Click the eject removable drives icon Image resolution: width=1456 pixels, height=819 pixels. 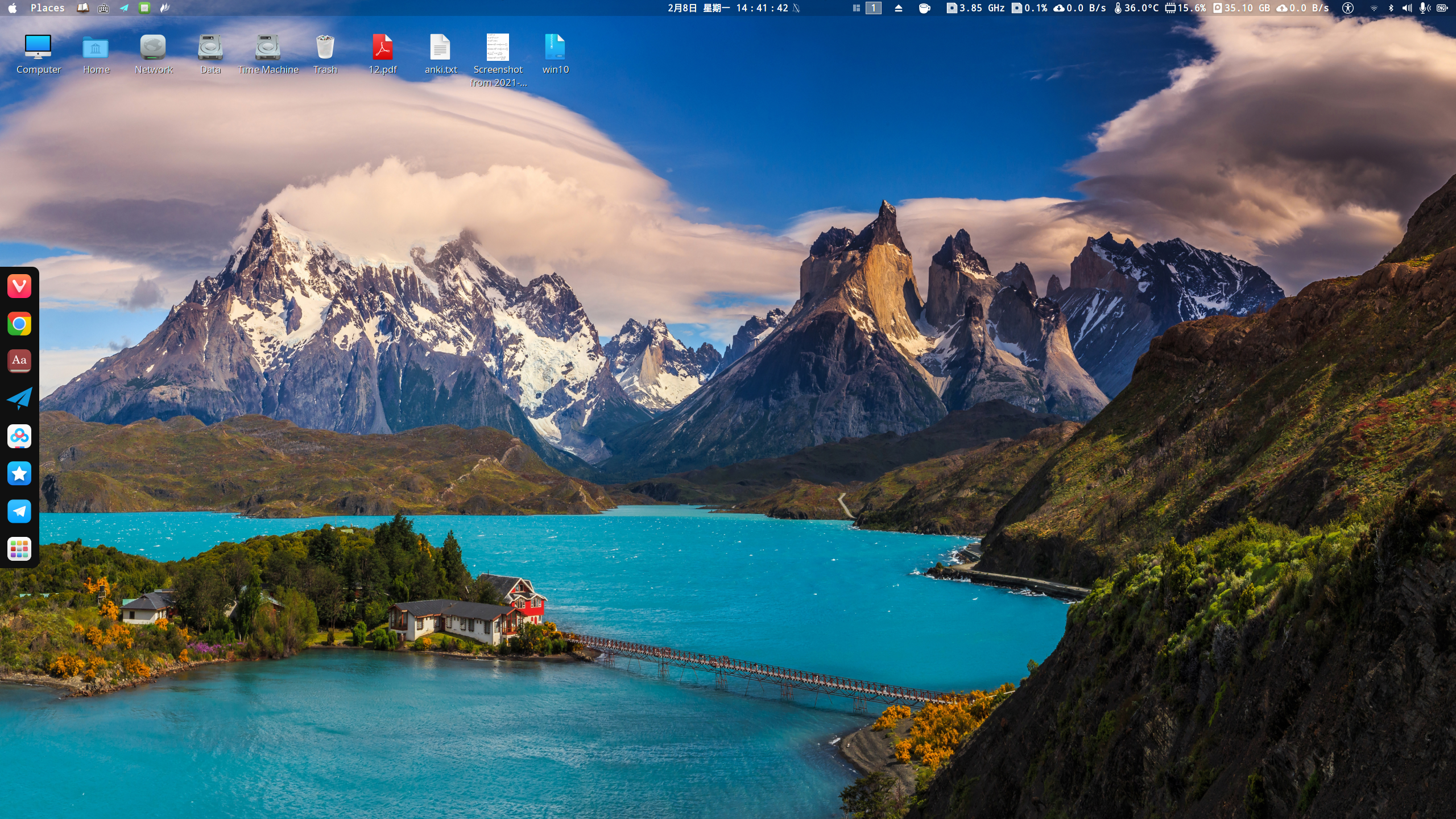899,8
